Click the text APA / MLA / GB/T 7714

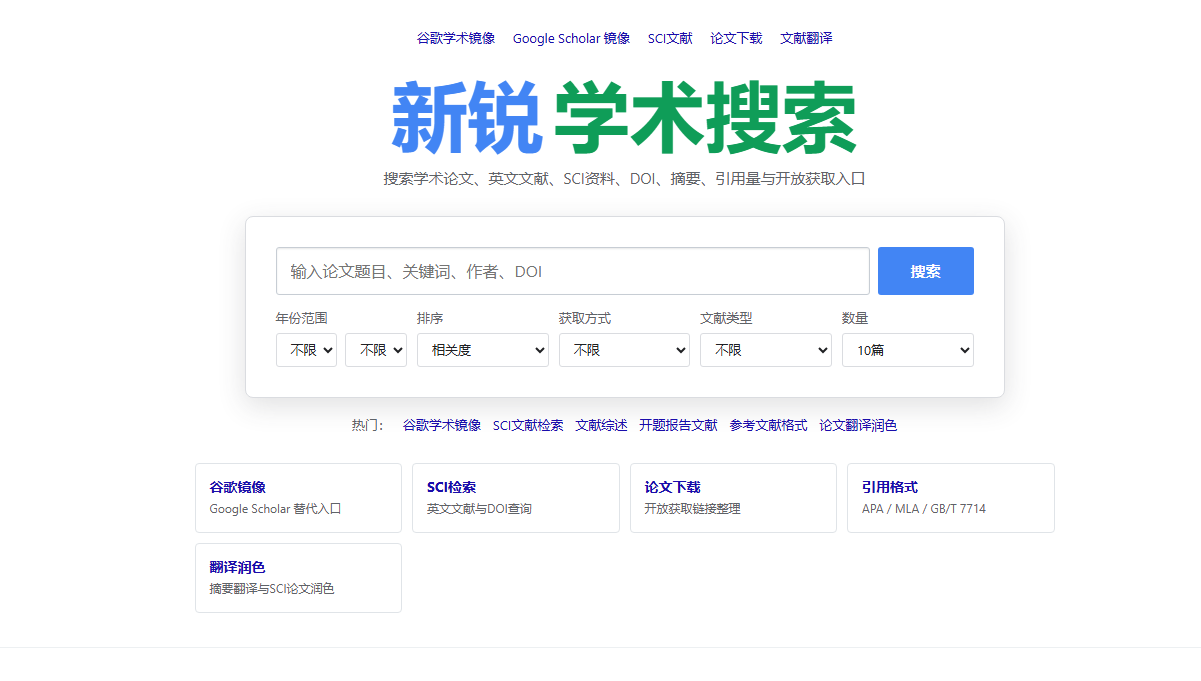[924, 509]
